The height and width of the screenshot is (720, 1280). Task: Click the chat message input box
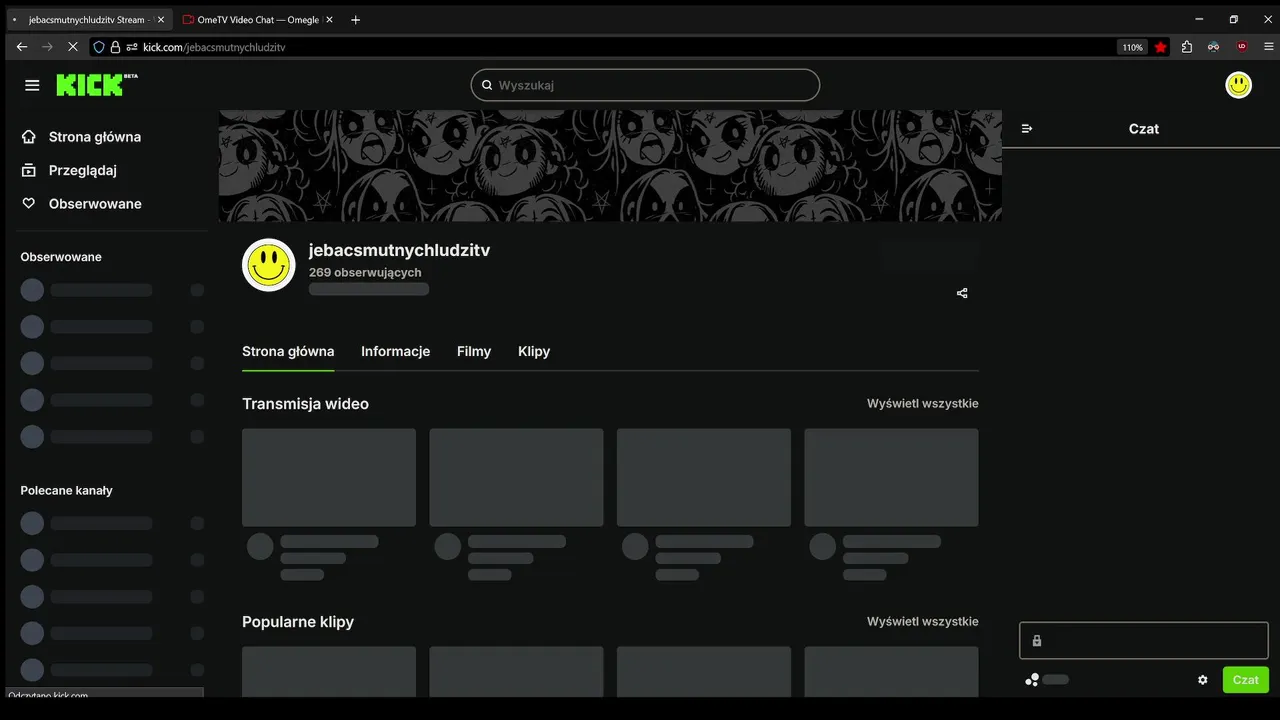tap(1144, 641)
